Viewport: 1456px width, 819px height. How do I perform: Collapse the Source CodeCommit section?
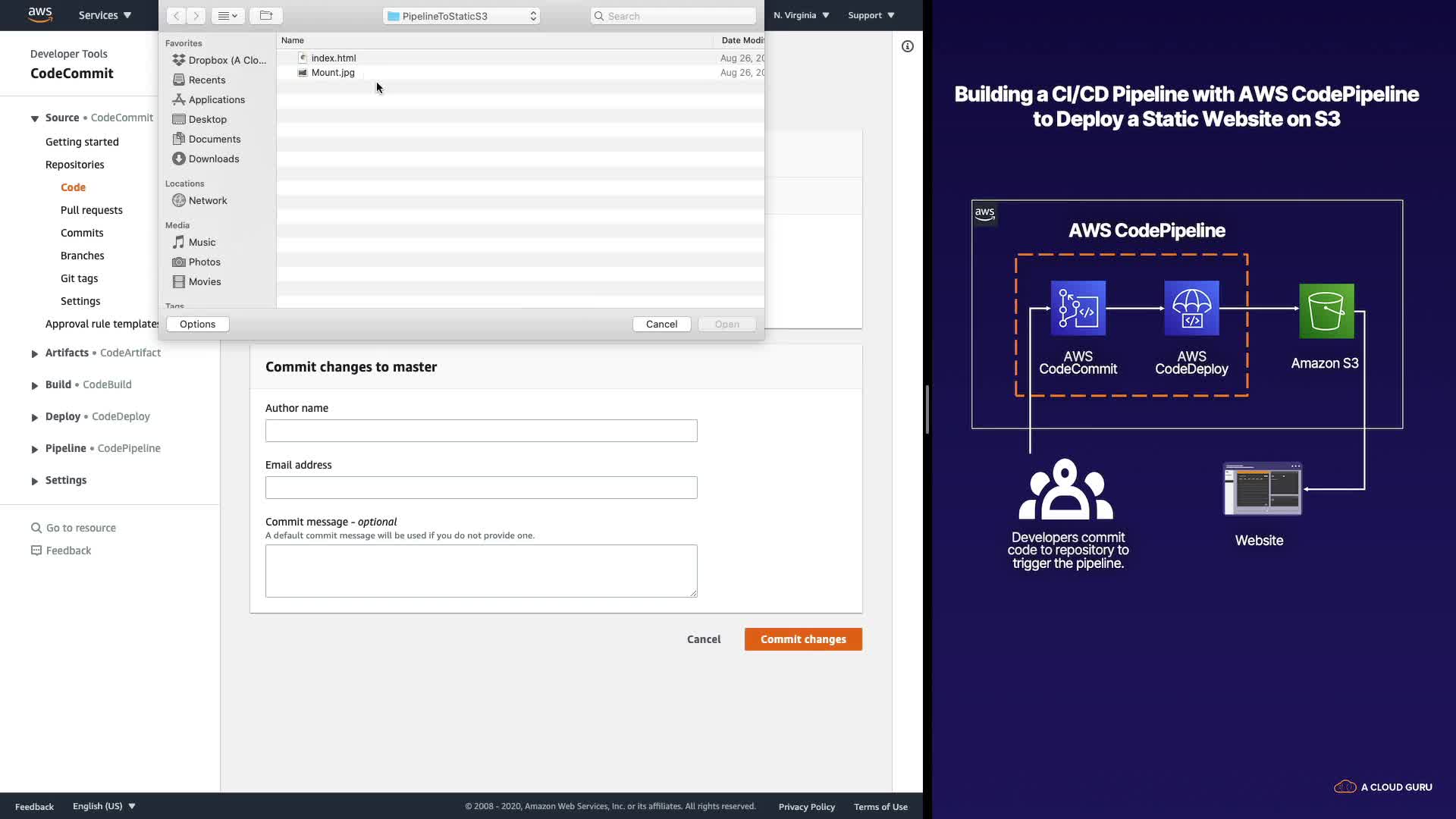click(x=35, y=118)
